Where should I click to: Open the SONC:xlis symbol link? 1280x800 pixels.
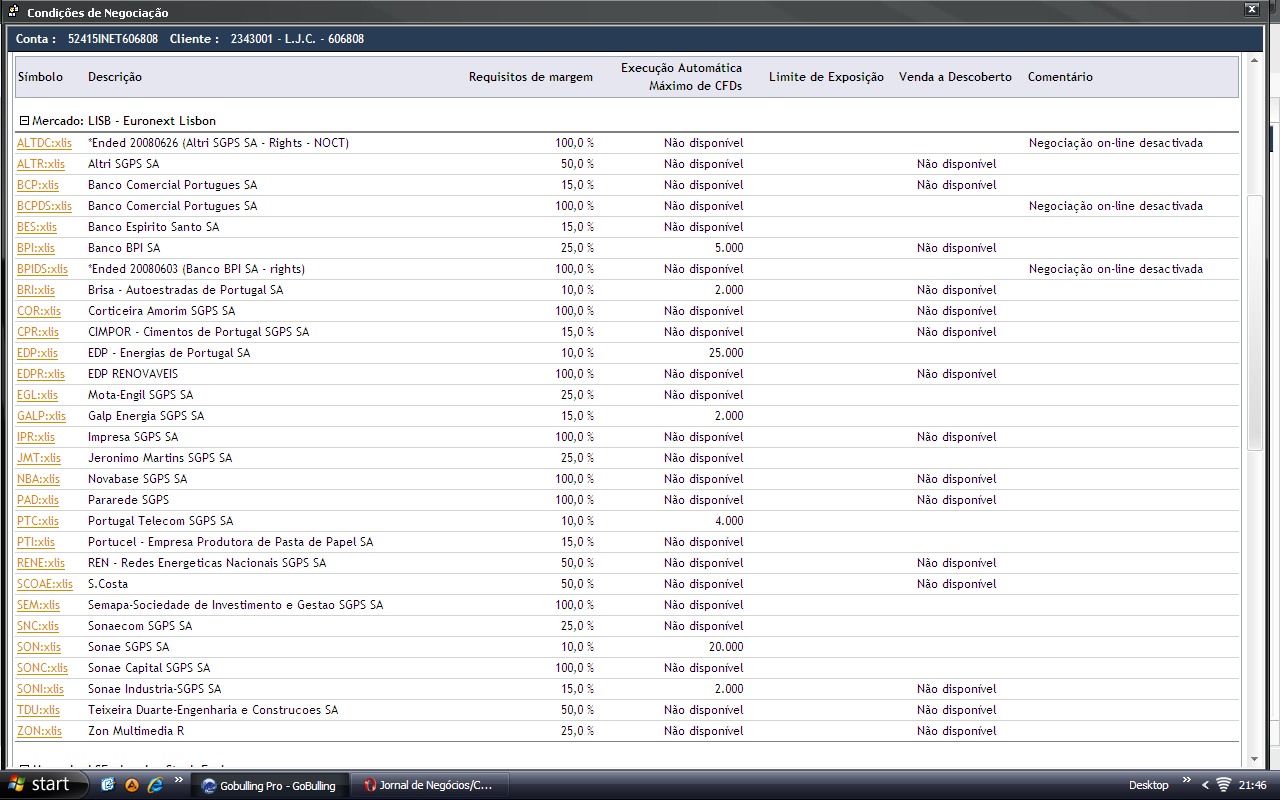point(42,668)
